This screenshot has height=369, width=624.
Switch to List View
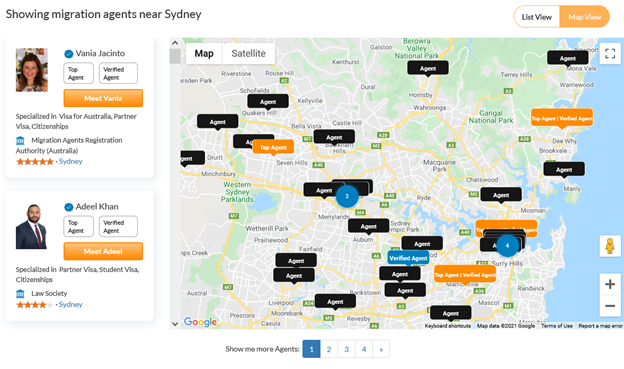point(536,17)
